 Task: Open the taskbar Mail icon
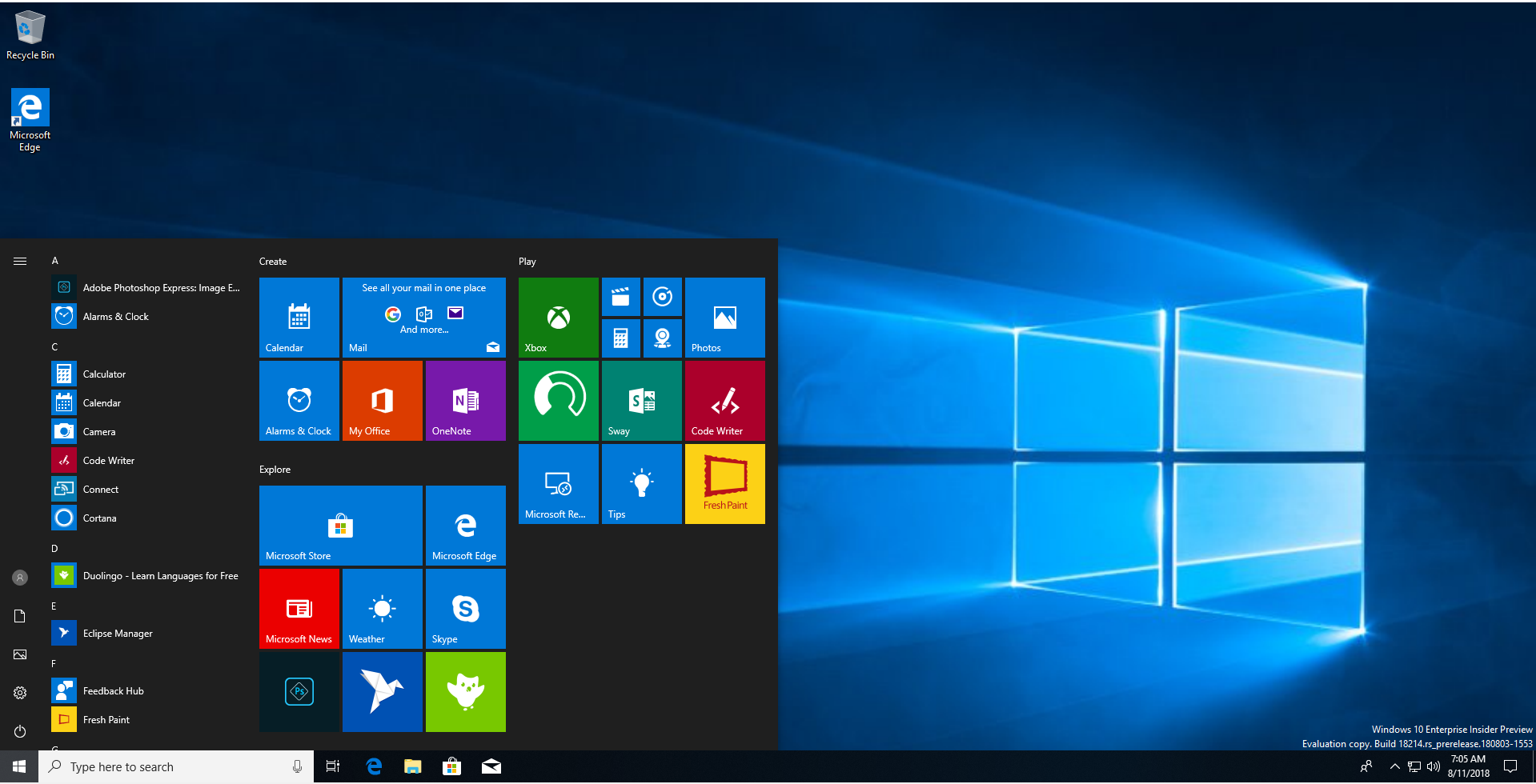pyautogui.click(x=491, y=767)
